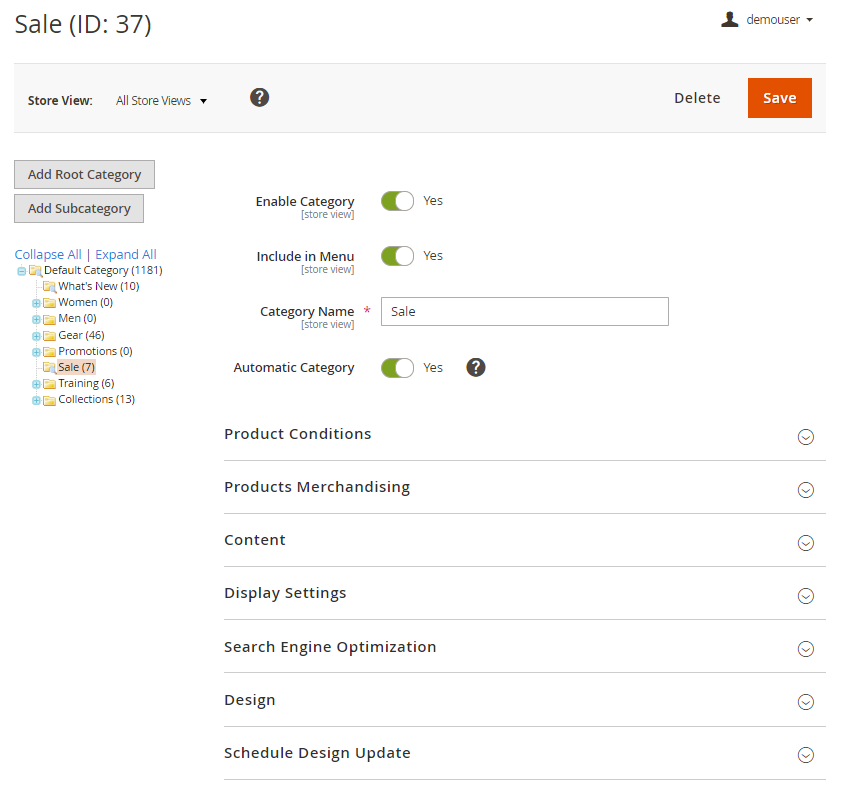Click the Collections folder icon in tree
849x795 pixels.
point(49,400)
